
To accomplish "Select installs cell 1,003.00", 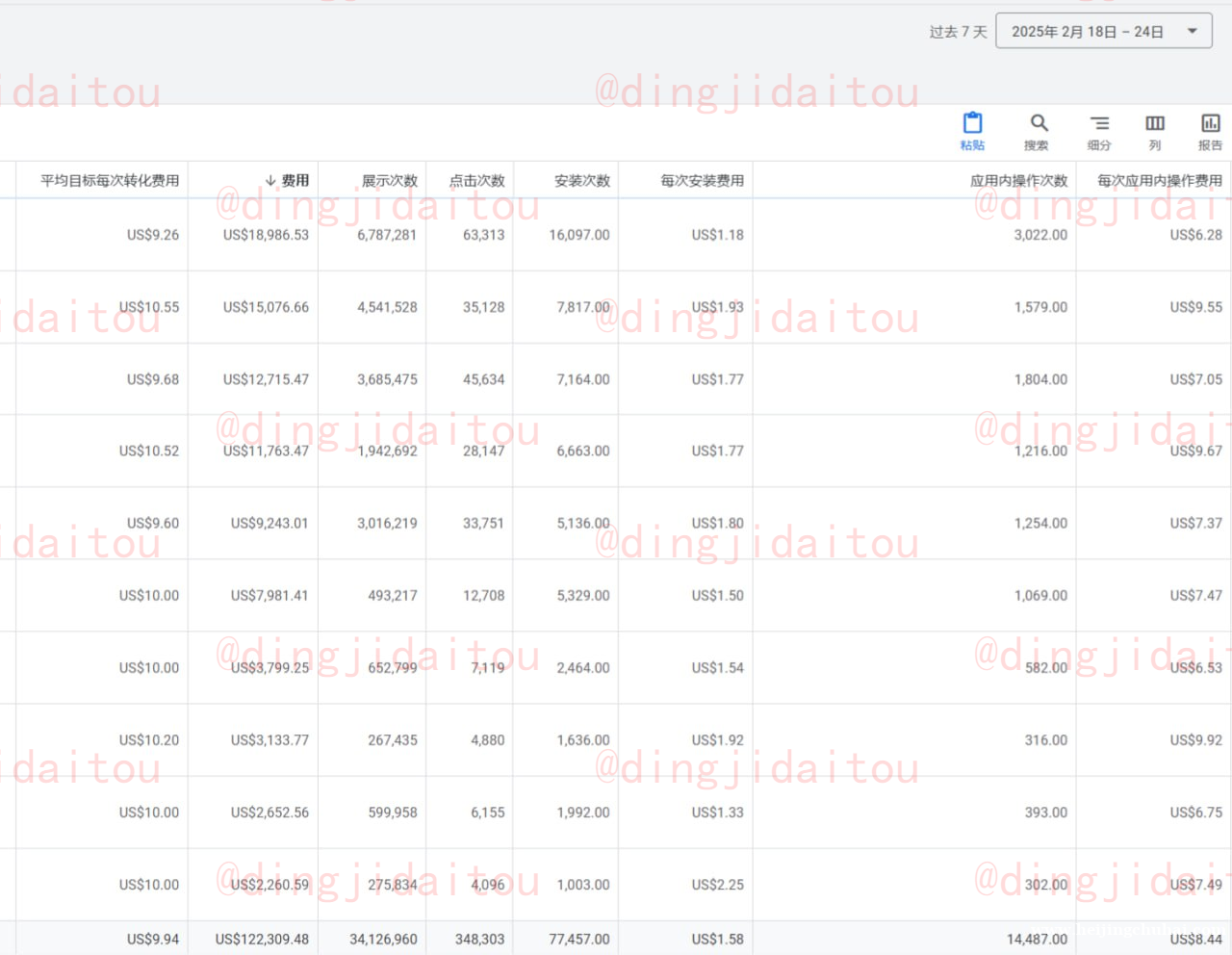I will coord(583,884).
